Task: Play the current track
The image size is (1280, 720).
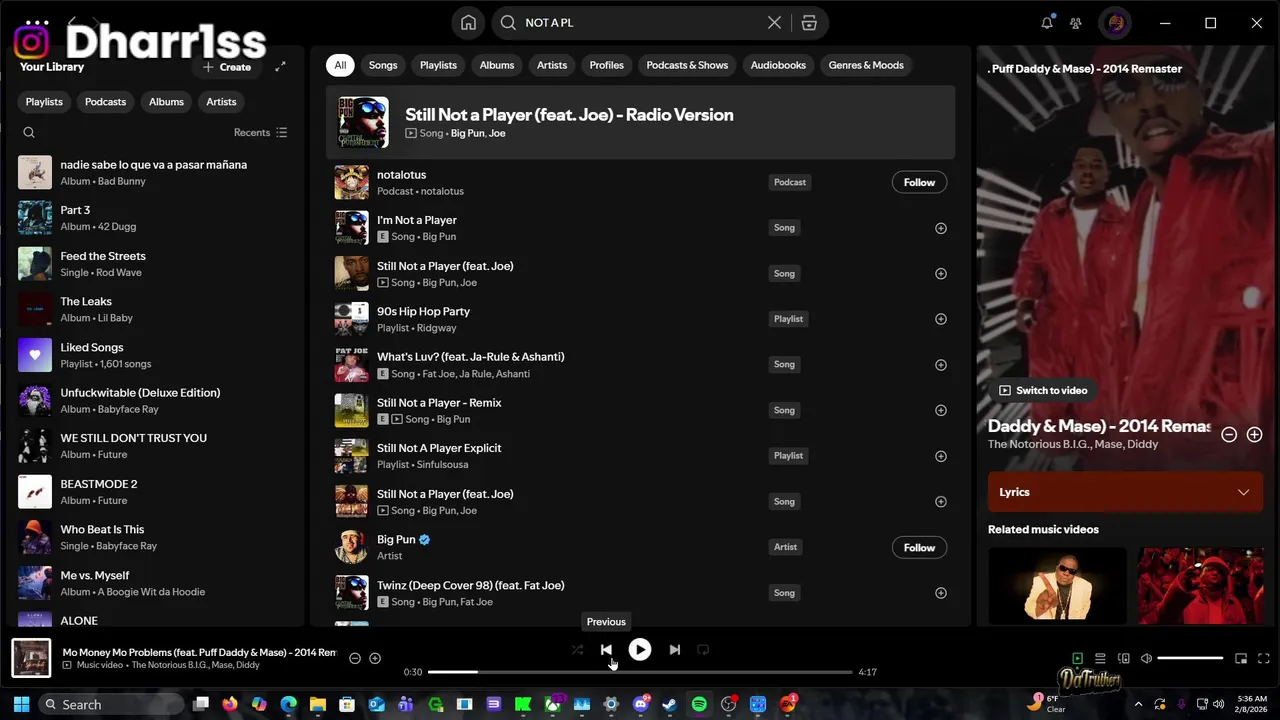Action: (640, 650)
